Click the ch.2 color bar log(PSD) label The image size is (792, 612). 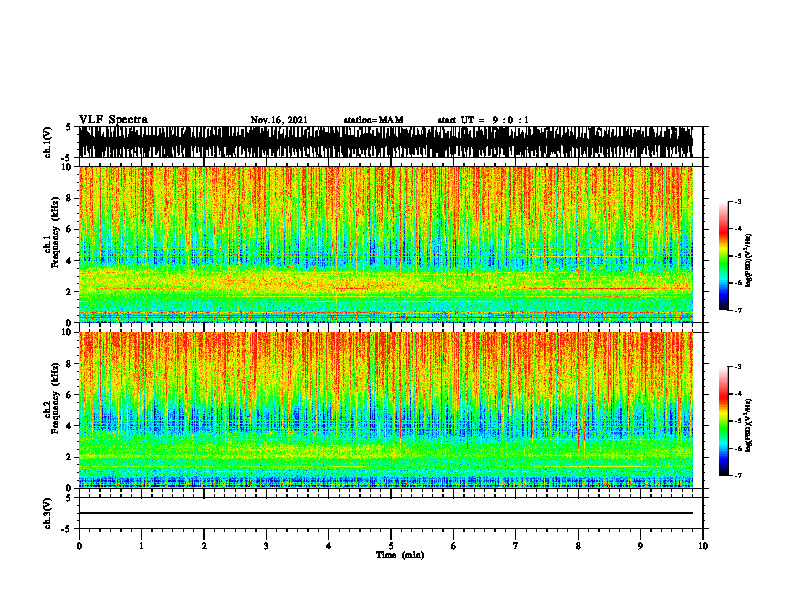[750, 425]
